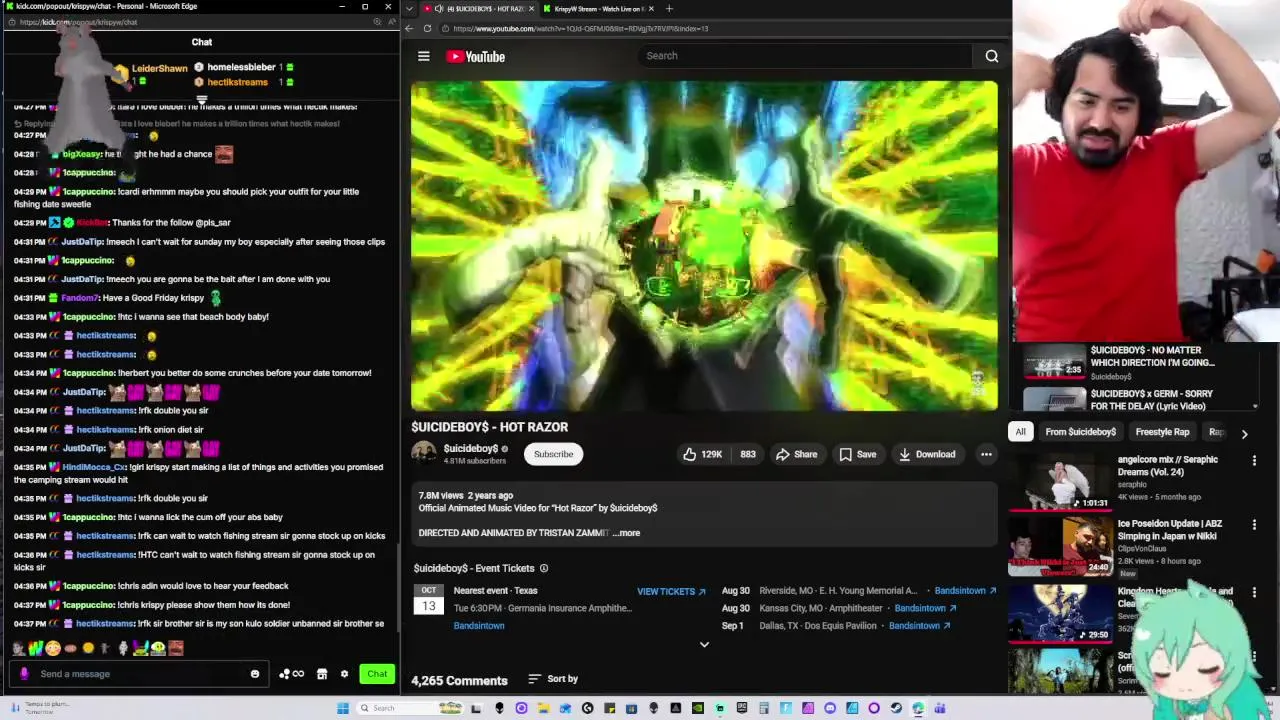Insert the rainbow W emote

[36, 648]
